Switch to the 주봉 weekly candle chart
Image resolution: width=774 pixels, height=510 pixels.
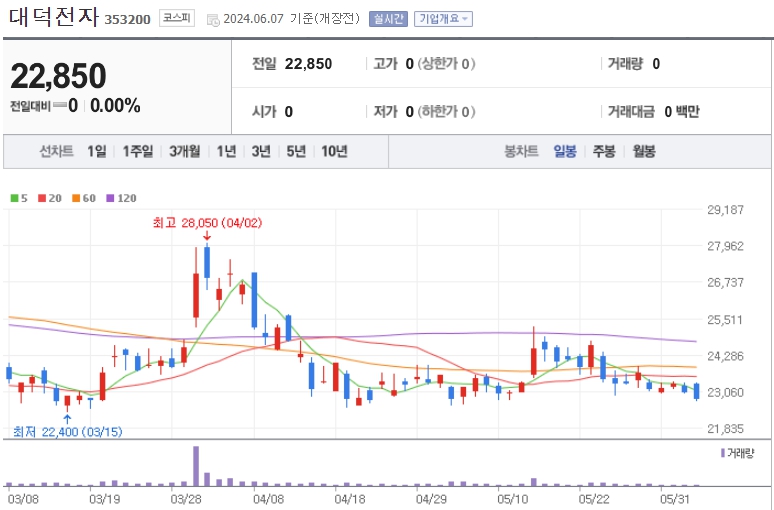coord(604,151)
